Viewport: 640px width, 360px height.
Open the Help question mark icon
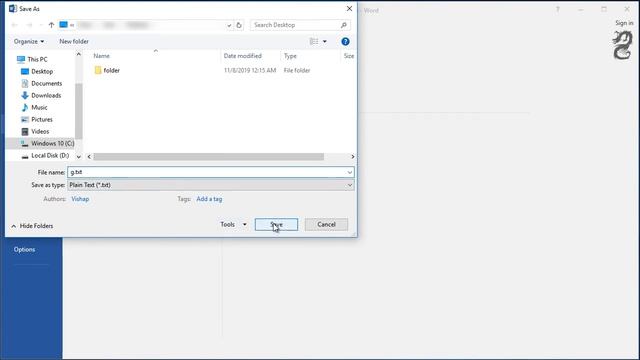click(345, 41)
